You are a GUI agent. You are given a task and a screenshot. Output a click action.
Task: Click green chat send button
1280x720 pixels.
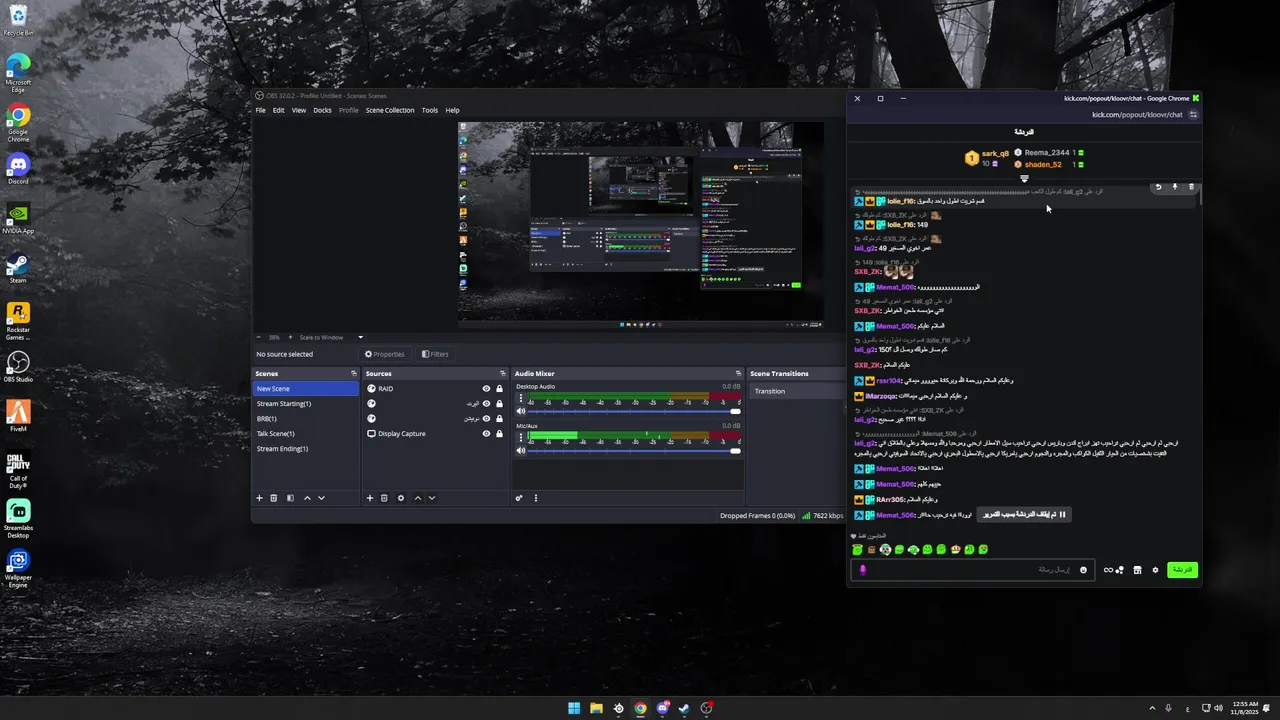point(1182,570)
